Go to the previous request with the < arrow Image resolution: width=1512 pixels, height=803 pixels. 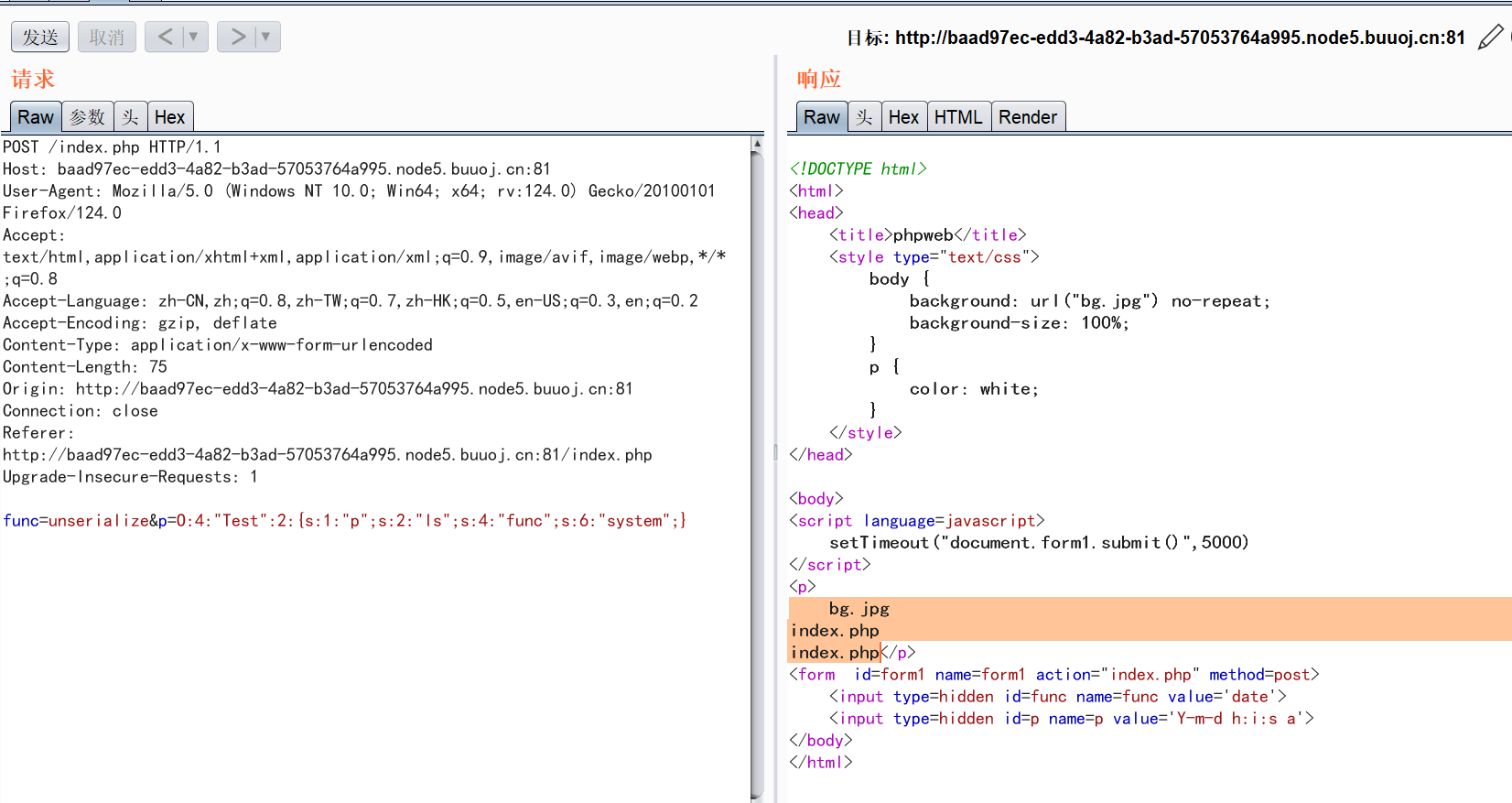coord(165,37)
